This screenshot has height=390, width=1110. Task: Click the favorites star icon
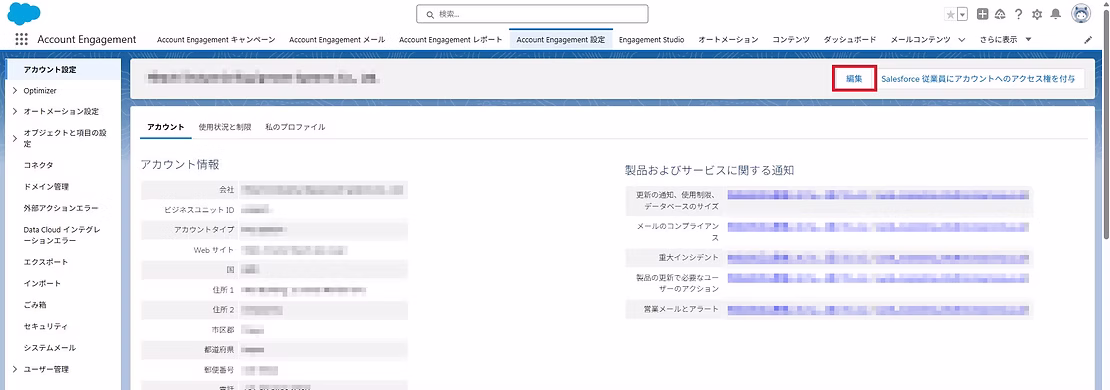(950, 14)
